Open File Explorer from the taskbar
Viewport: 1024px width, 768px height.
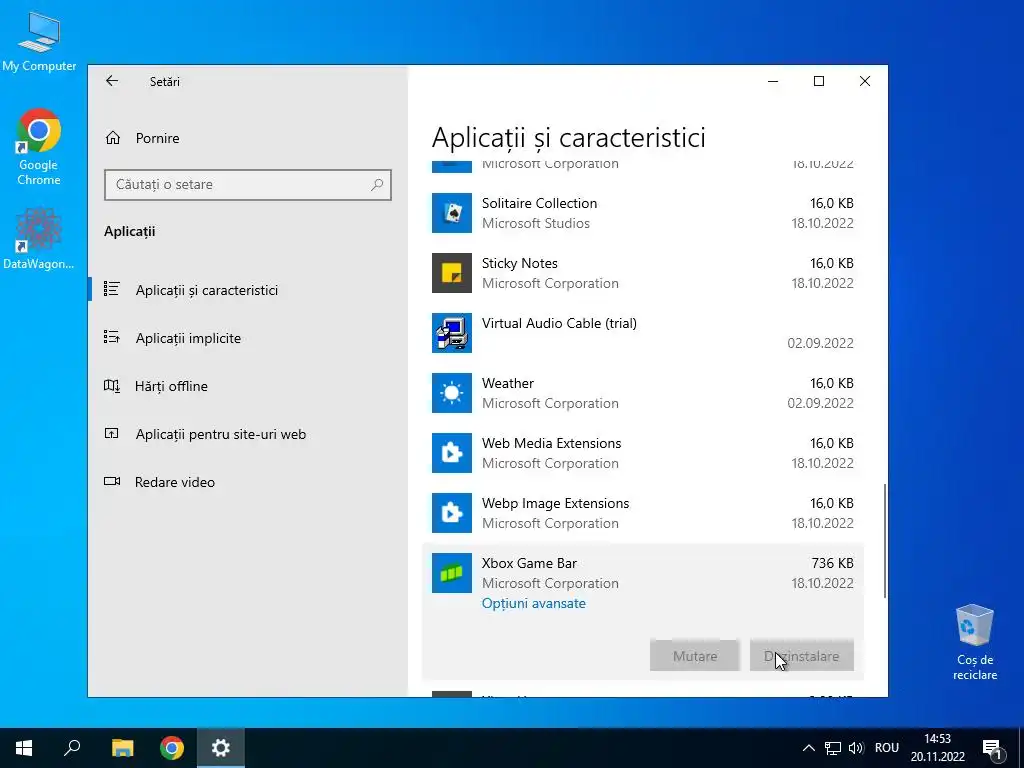click(x=122, y=748)
